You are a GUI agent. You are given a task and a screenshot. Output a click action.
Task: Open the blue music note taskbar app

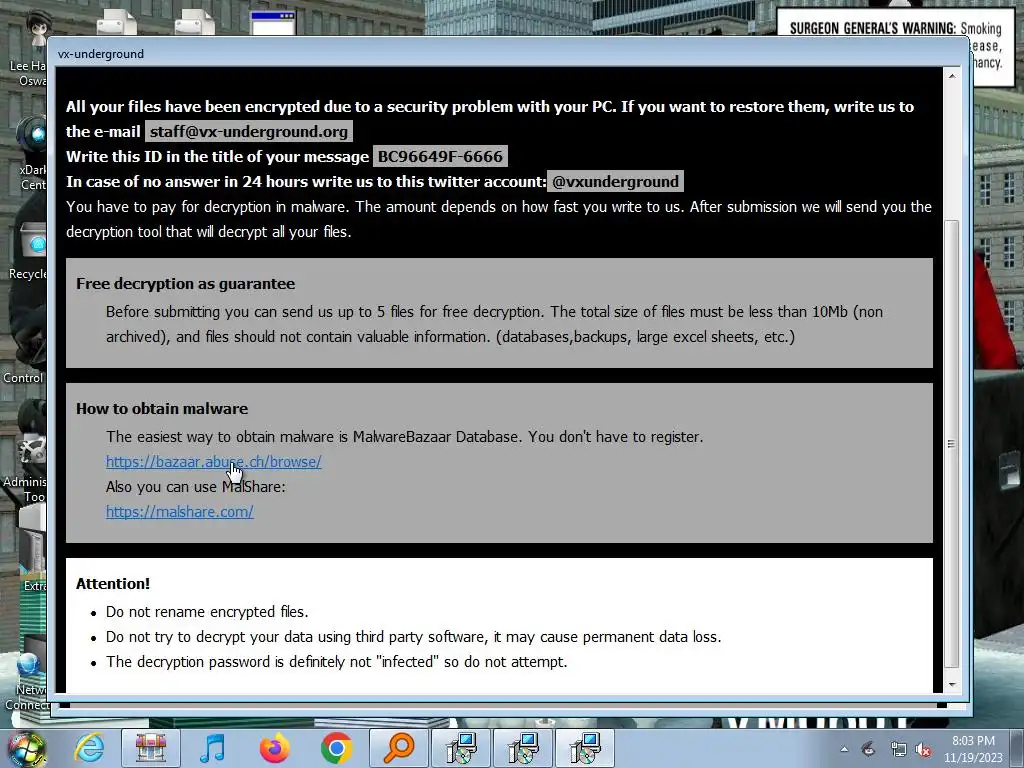pos(212,748)
